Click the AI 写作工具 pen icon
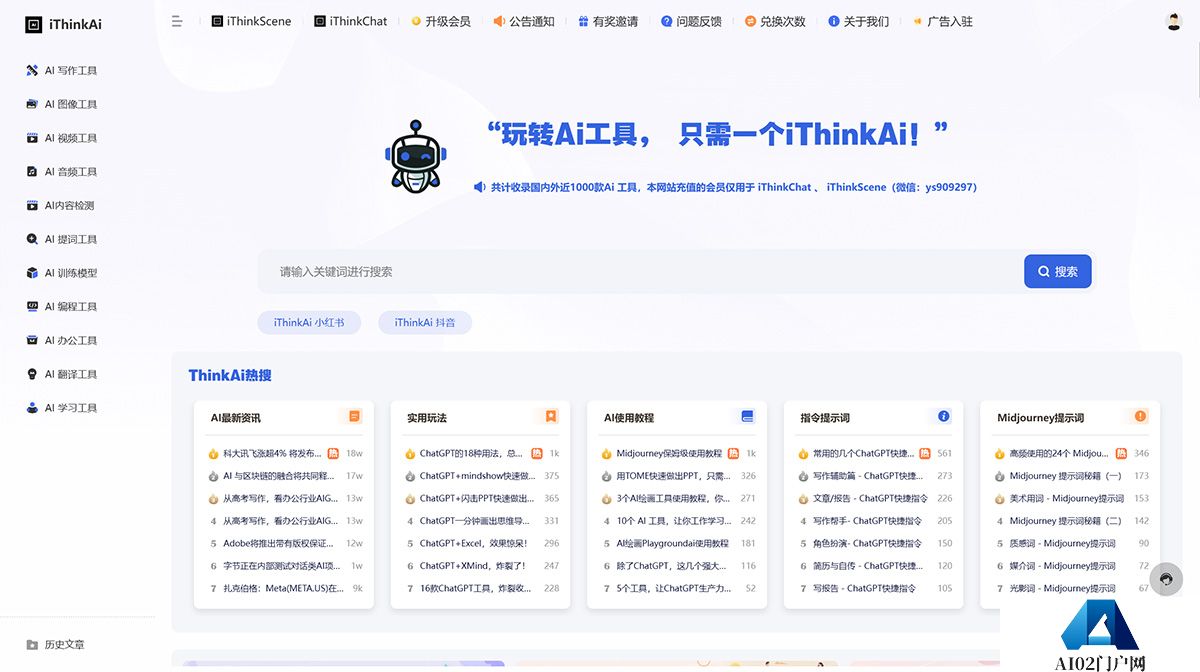This screenshot has width=1200, height=672. click(33, 71)
